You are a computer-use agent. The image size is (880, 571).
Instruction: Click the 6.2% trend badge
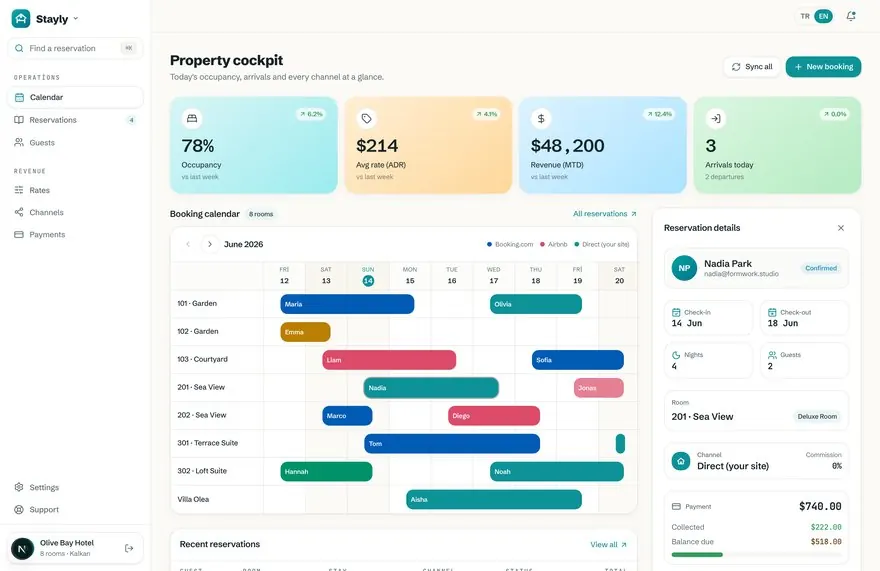point(311,114)
